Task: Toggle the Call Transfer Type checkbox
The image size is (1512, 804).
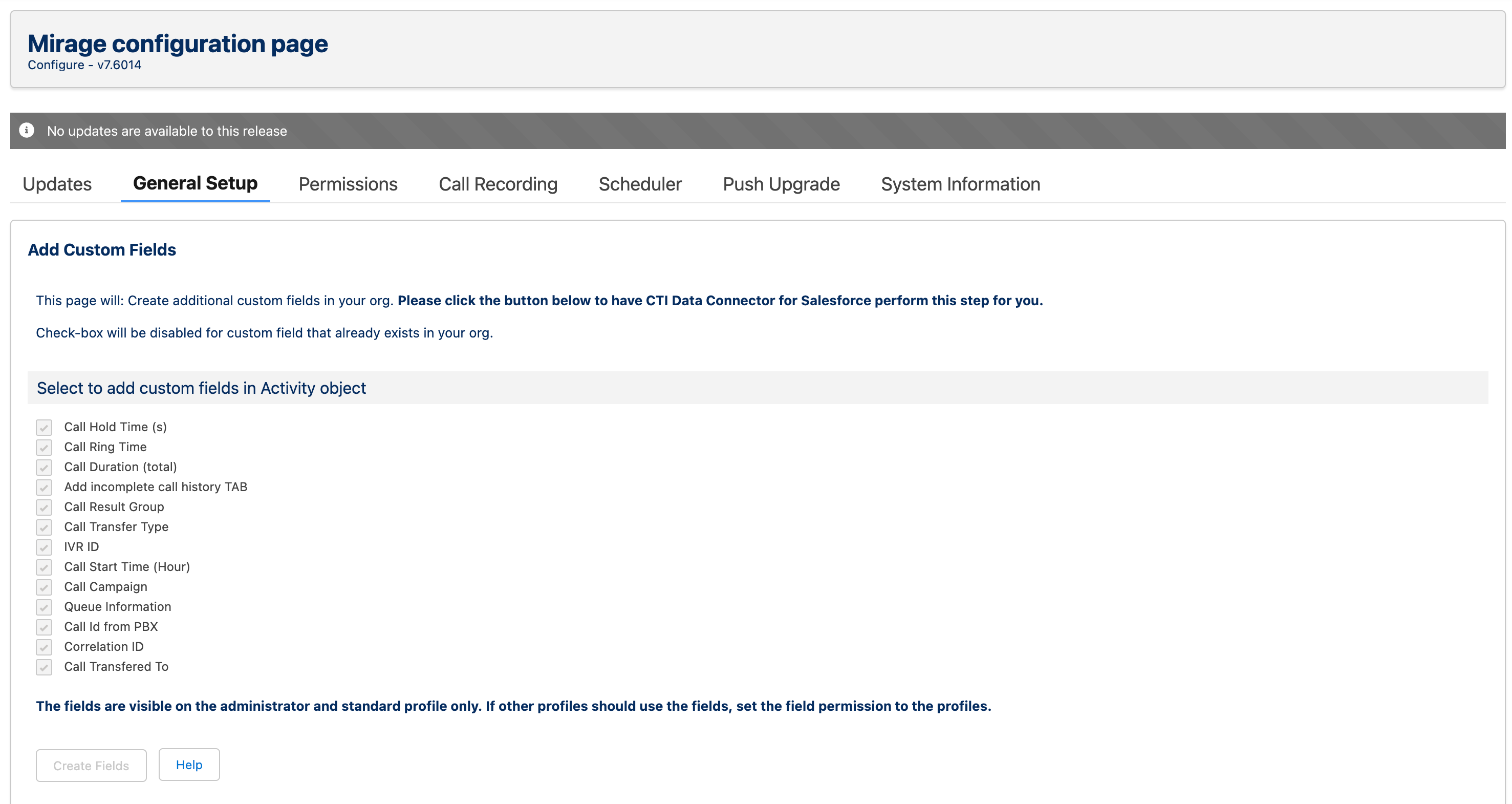Action: click(44, 527)
